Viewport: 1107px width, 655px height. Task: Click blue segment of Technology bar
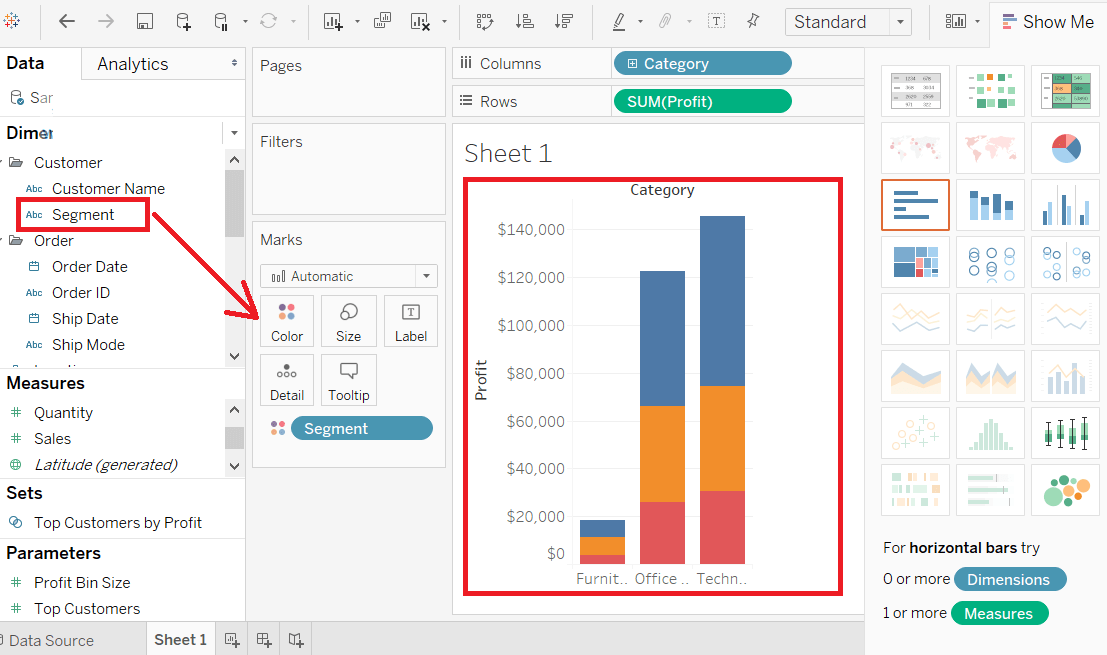click(722, 301)
